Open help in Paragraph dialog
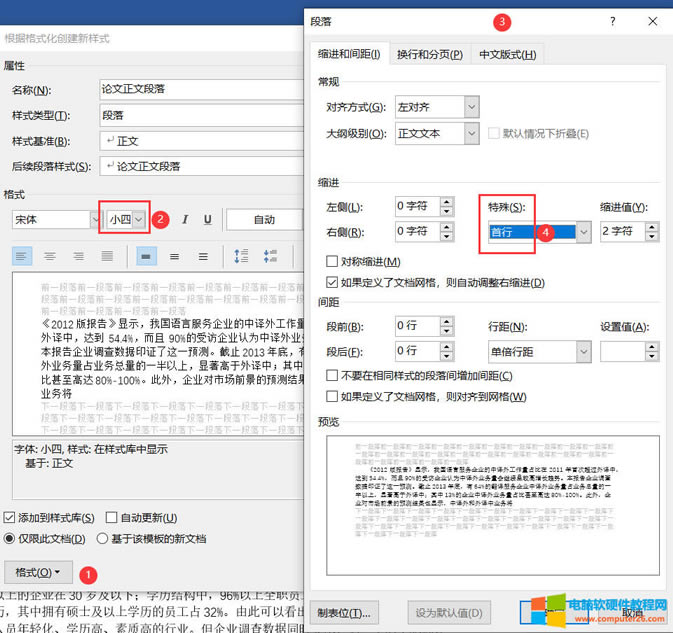673x633 pixels. point(612,21)
